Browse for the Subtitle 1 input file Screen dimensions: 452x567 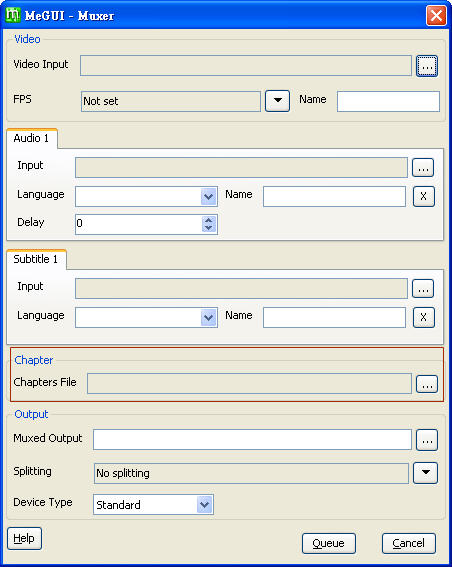pyautogui.click(x=423, y=289)
